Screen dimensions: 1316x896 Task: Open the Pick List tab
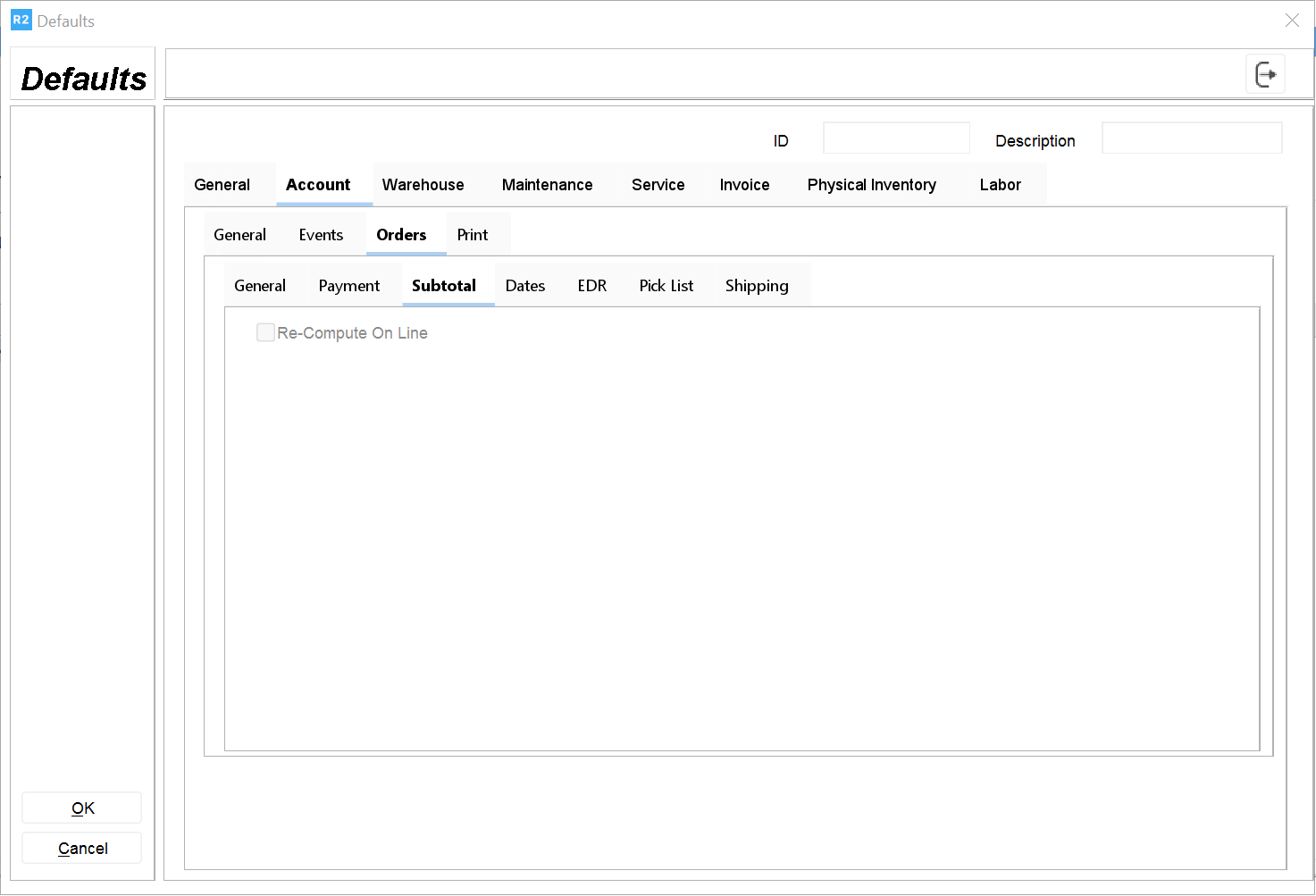click(x=666, y=286)
